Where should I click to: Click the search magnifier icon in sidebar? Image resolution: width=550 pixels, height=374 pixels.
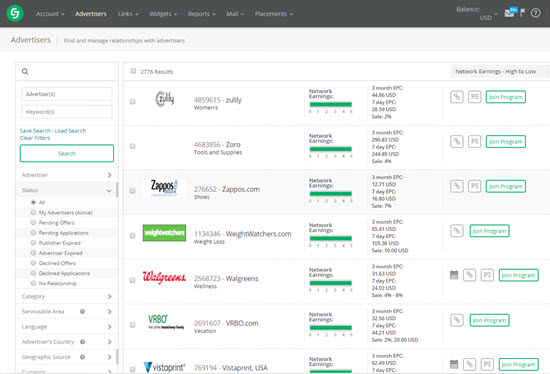click(x=25, y=72)
